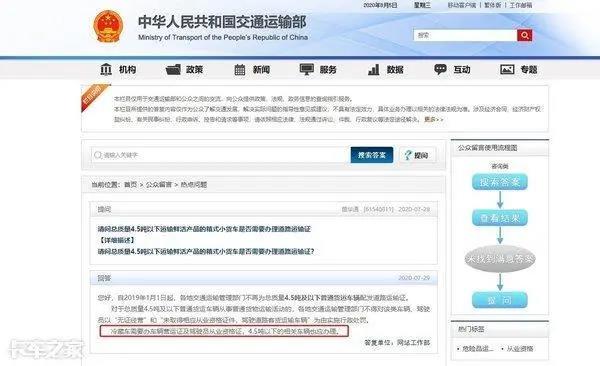The width and height of the screenshot is (600, 366).
Task: Click the 政策 folder icon
Action: 173,70
